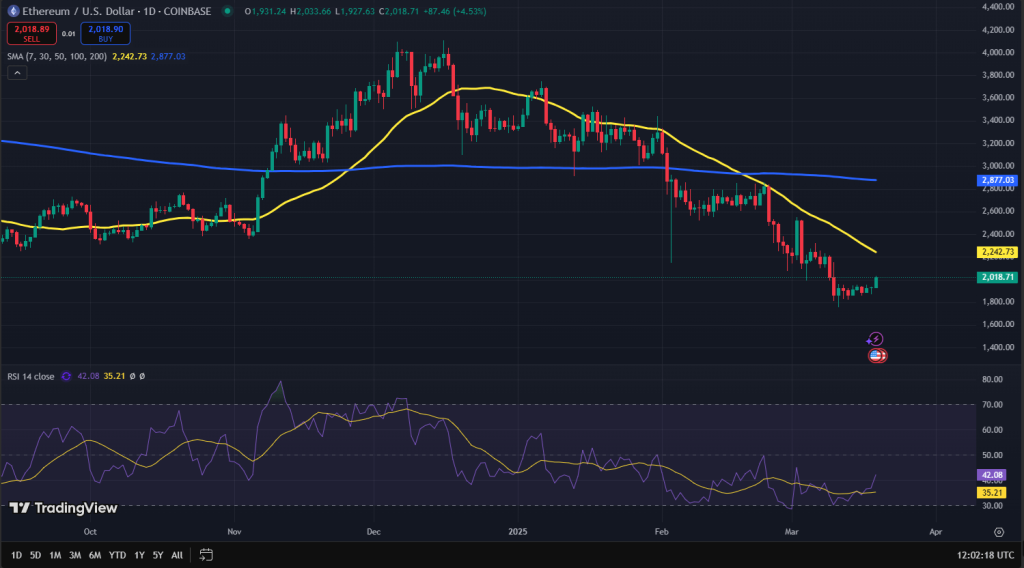
Task: Switch to the 6M time range
Action: tap(95, 555)
